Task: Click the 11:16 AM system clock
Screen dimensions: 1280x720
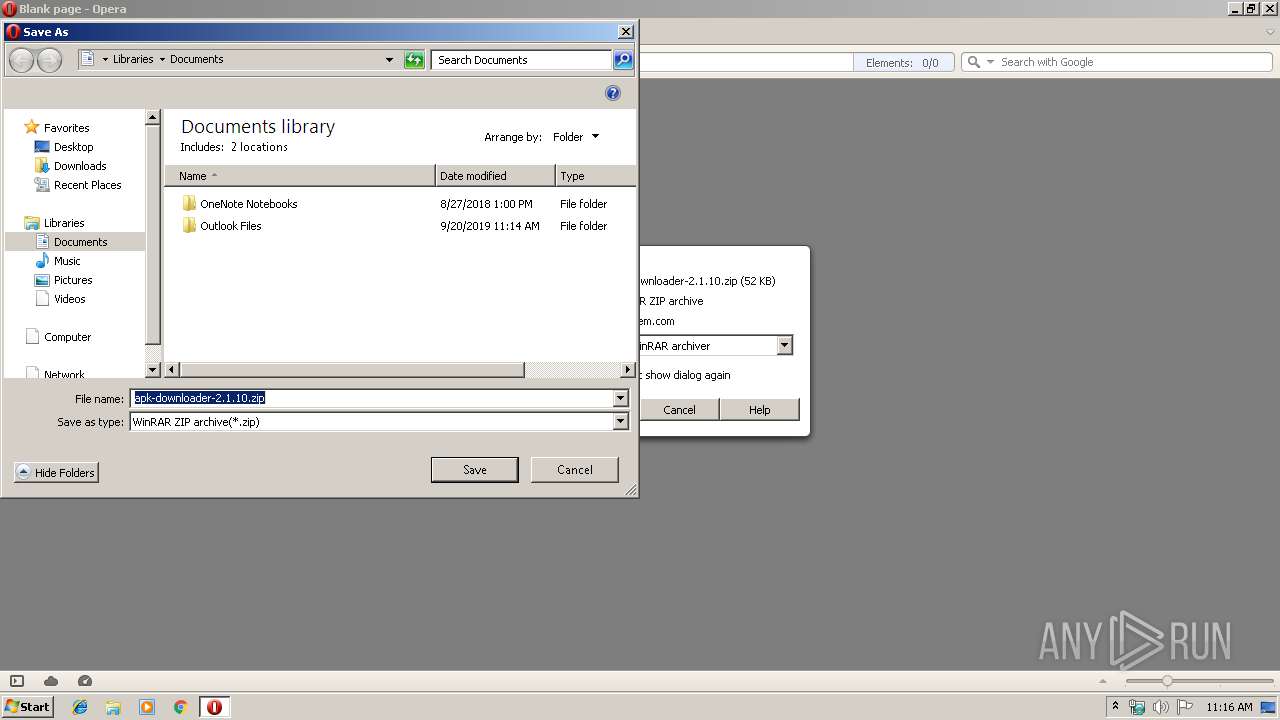Action: click(1229, 707)
